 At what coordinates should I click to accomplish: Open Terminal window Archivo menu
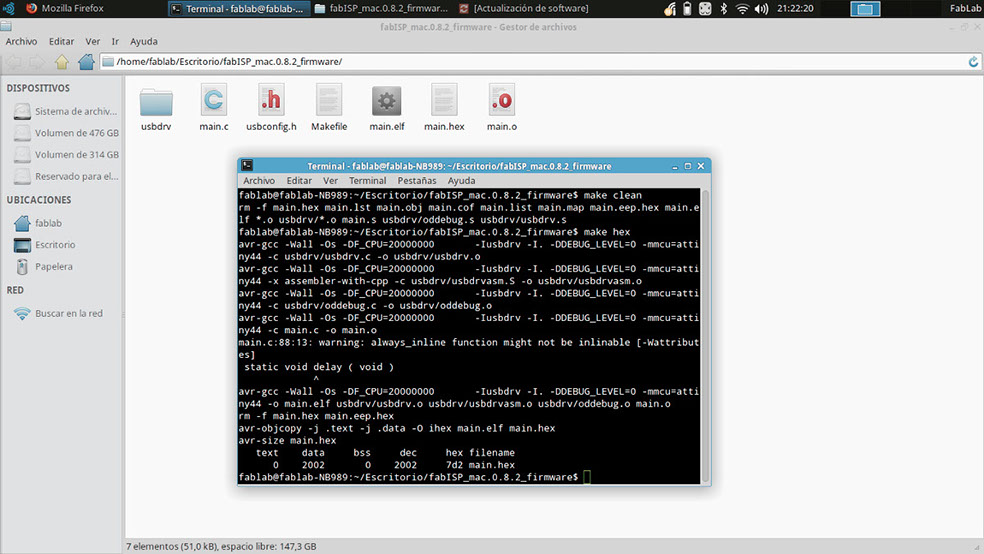(259, 181)
